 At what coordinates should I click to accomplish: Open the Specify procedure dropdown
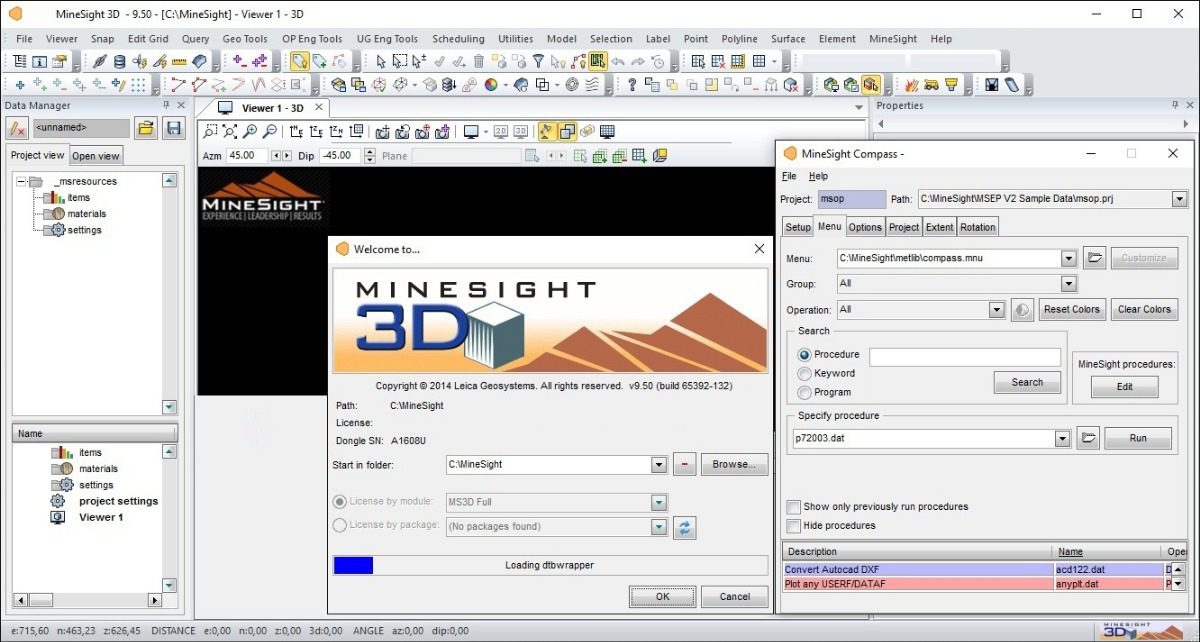pos(1062,438)
